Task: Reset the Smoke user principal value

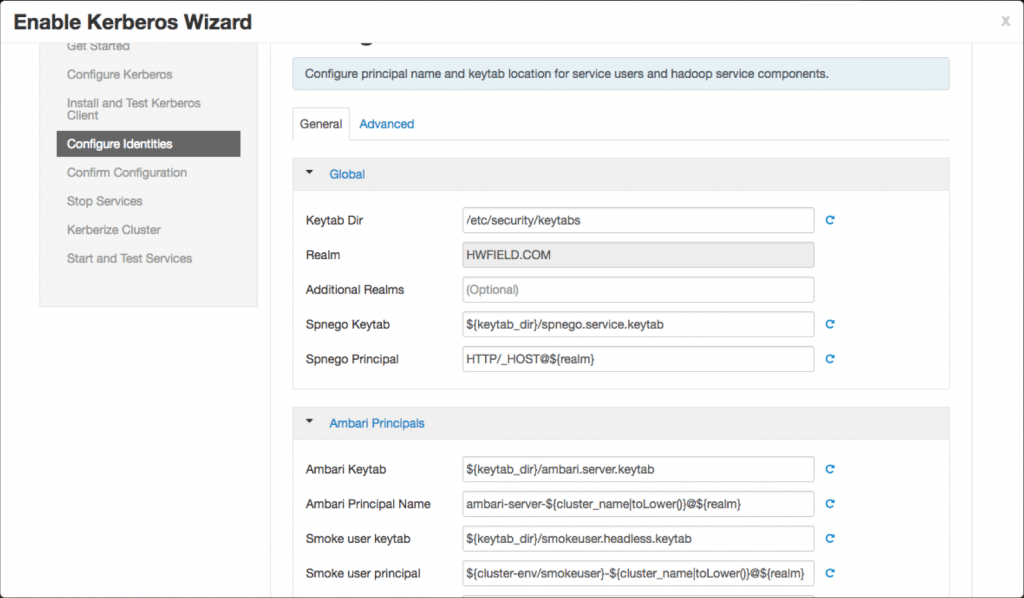Action: click(x=830, y=574)
